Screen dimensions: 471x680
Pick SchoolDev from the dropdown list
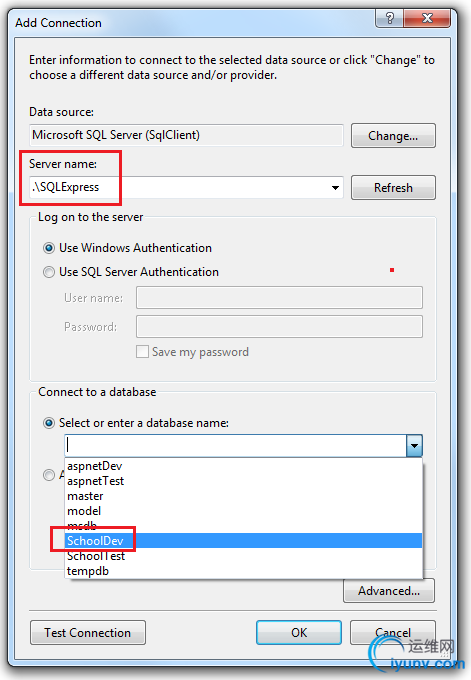click(x=244, y=541)
